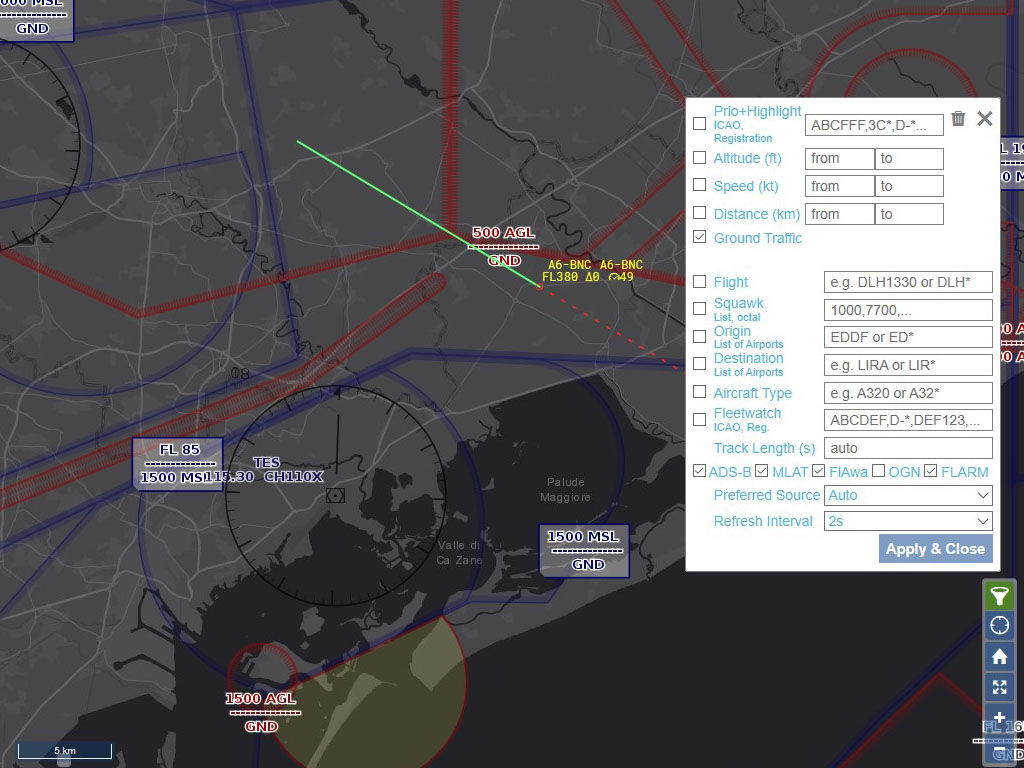
Task: Click the 1500 AGL / GND airspace label
Action: [x=261, y=712]
